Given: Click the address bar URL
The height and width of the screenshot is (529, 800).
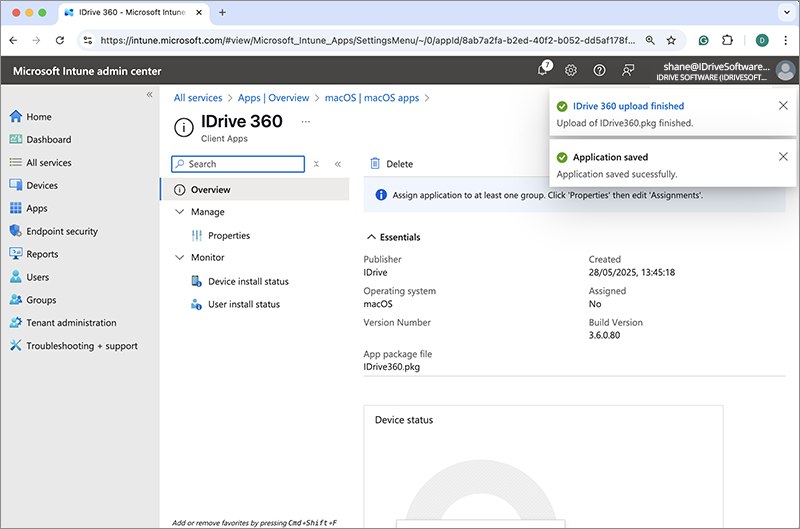Looking at the screenshot, I should (367, 40).
